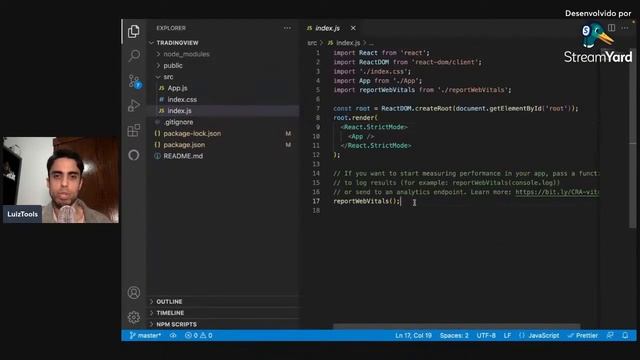Open the feedback icon in status bar
Viewport: 640px width, 360px height.
point(610,336)
